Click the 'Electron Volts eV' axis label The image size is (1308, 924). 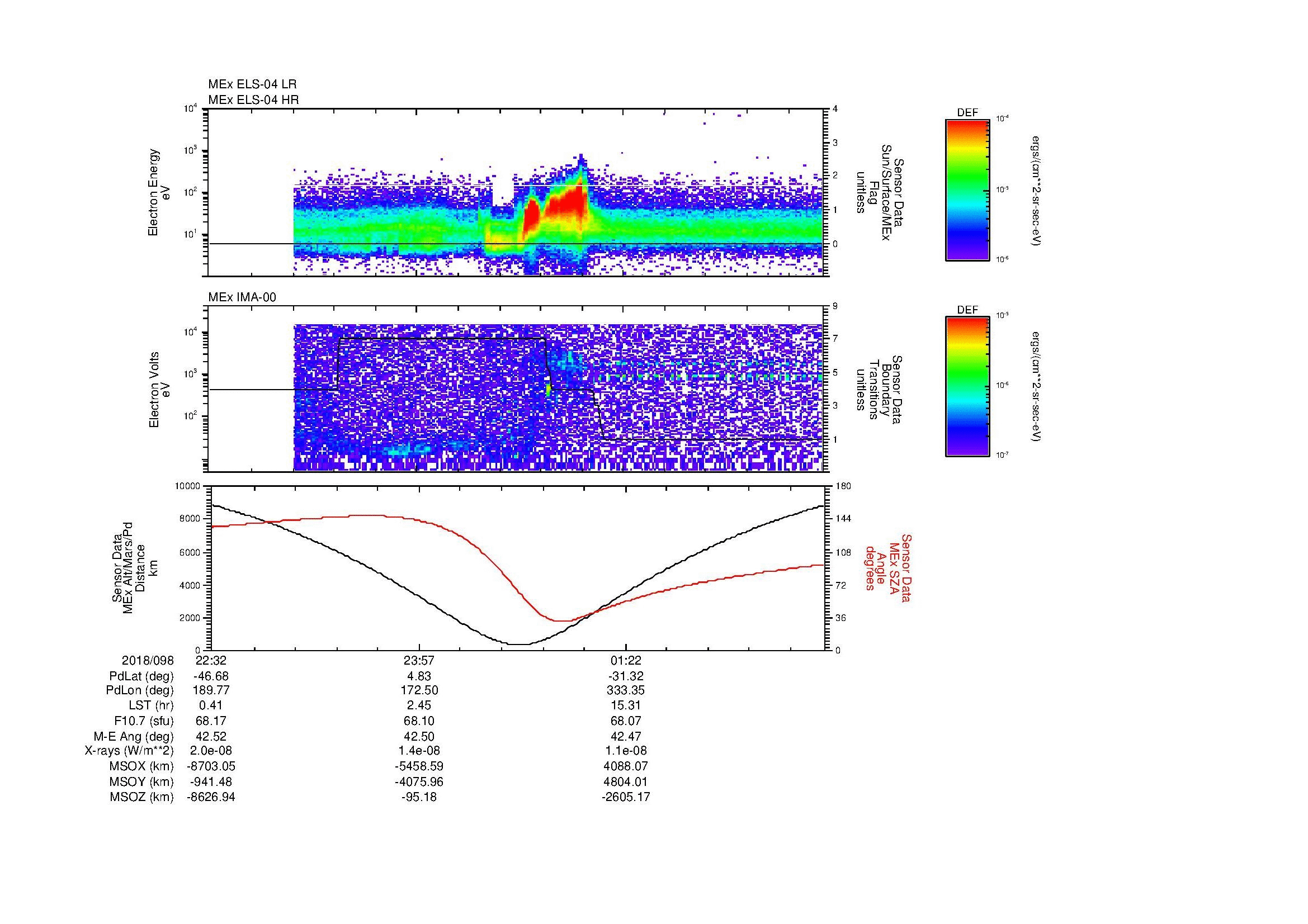pyautogui.click(x=159, y=390)
